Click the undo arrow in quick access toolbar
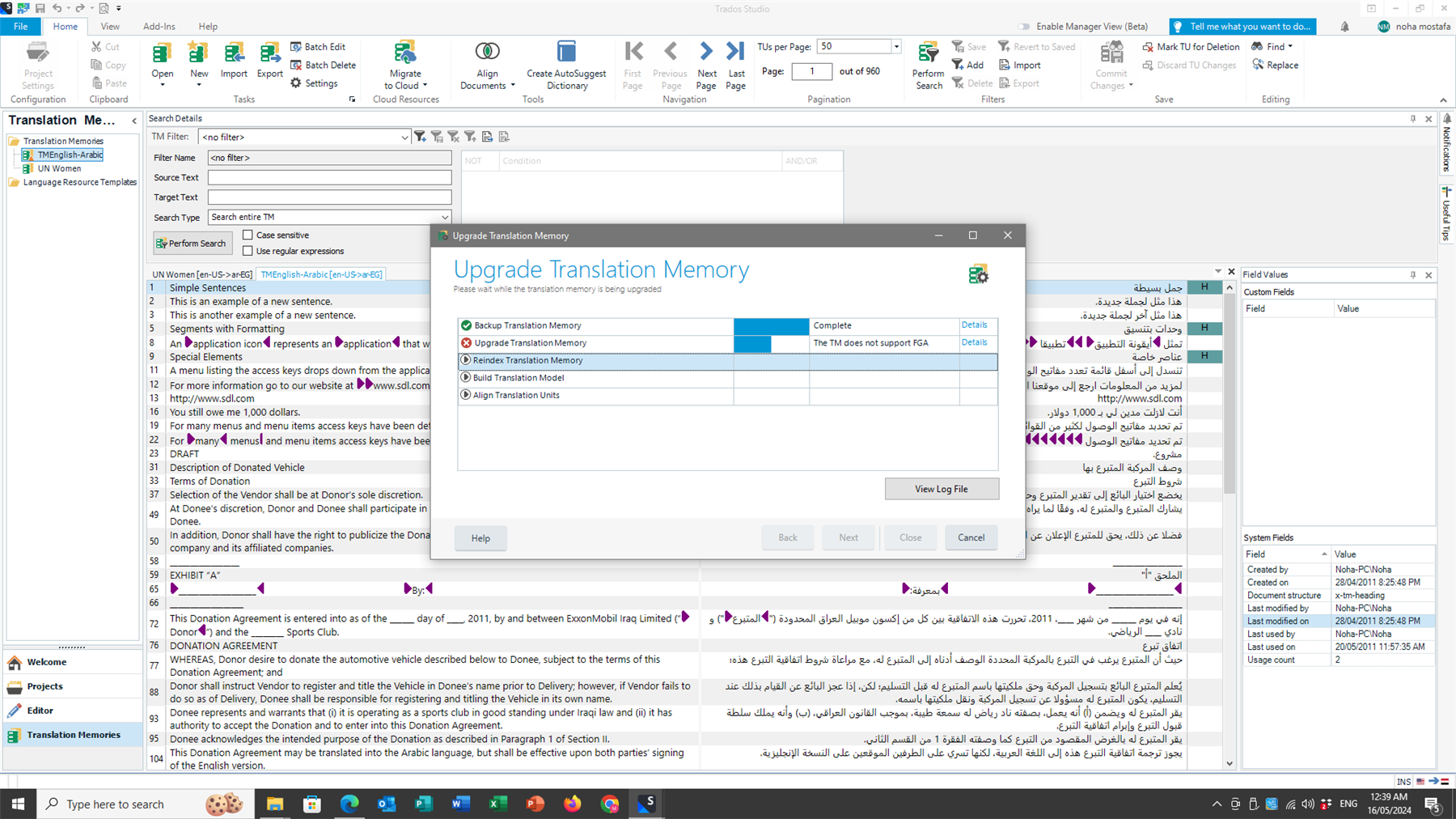Image resolution: width=1456 pixels, height=819 pixels. (57, 8)
